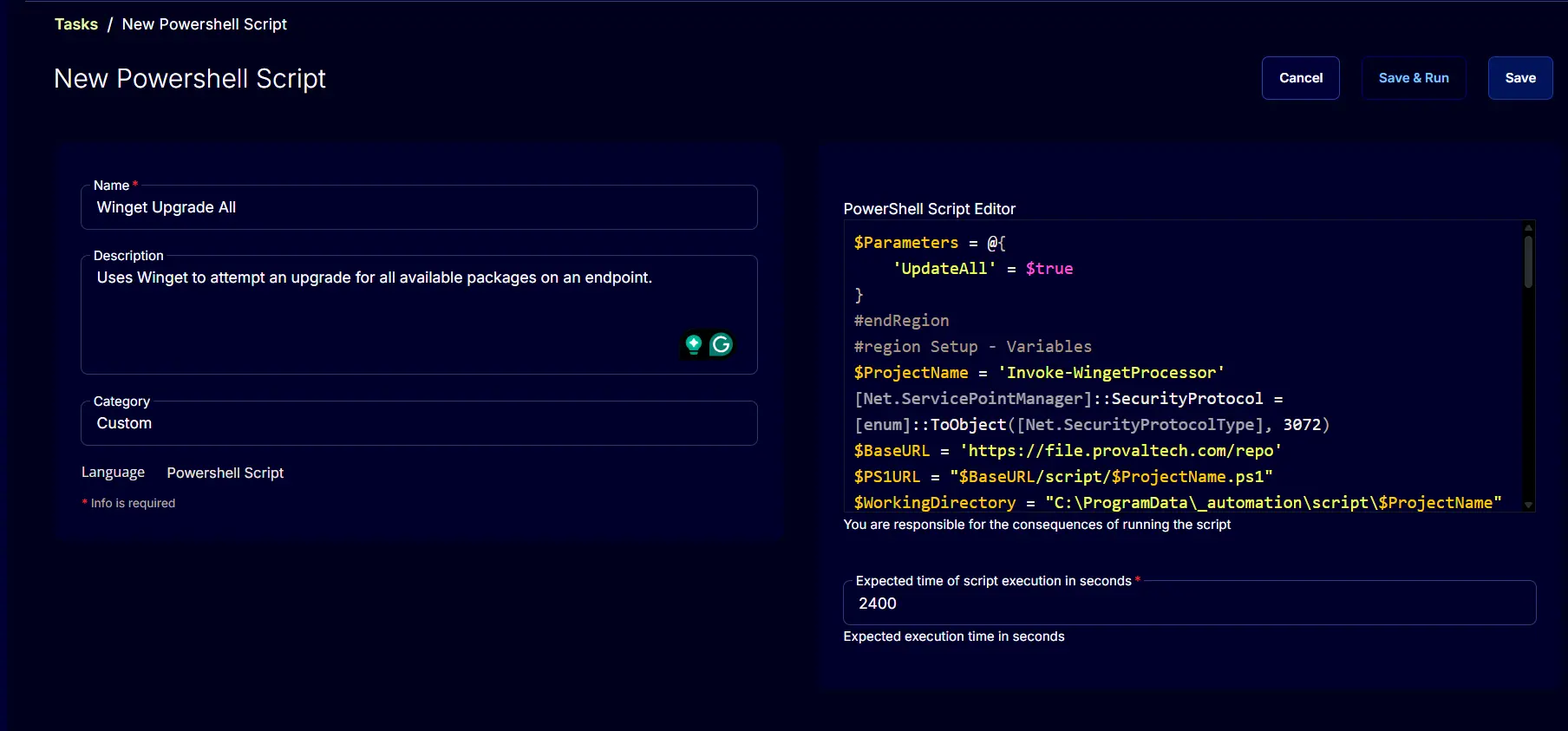Edit the Name field 'Winget Upgrade All'
This screenshot has height=731, width=1568.
(419, 207)
